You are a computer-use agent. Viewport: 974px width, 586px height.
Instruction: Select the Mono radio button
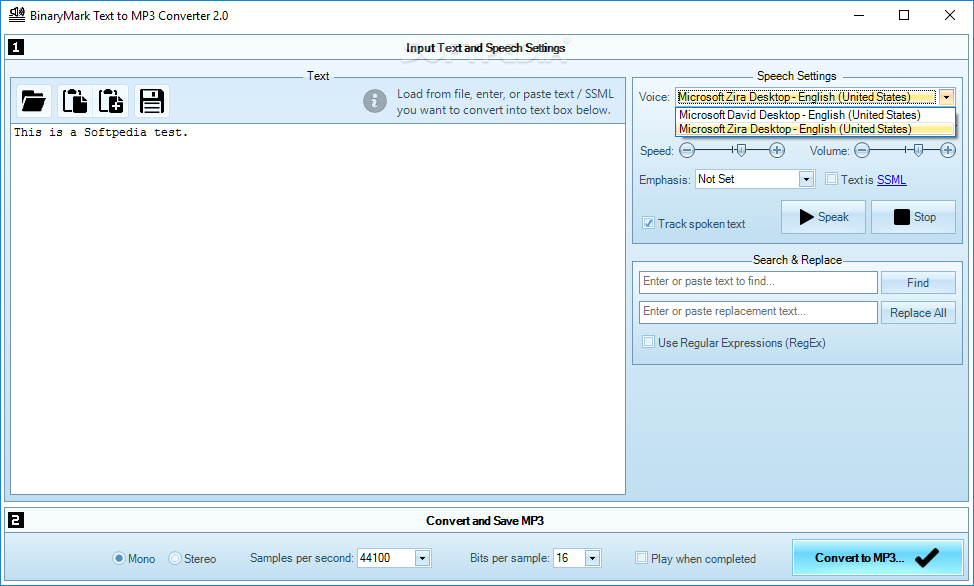coord(119,558)
